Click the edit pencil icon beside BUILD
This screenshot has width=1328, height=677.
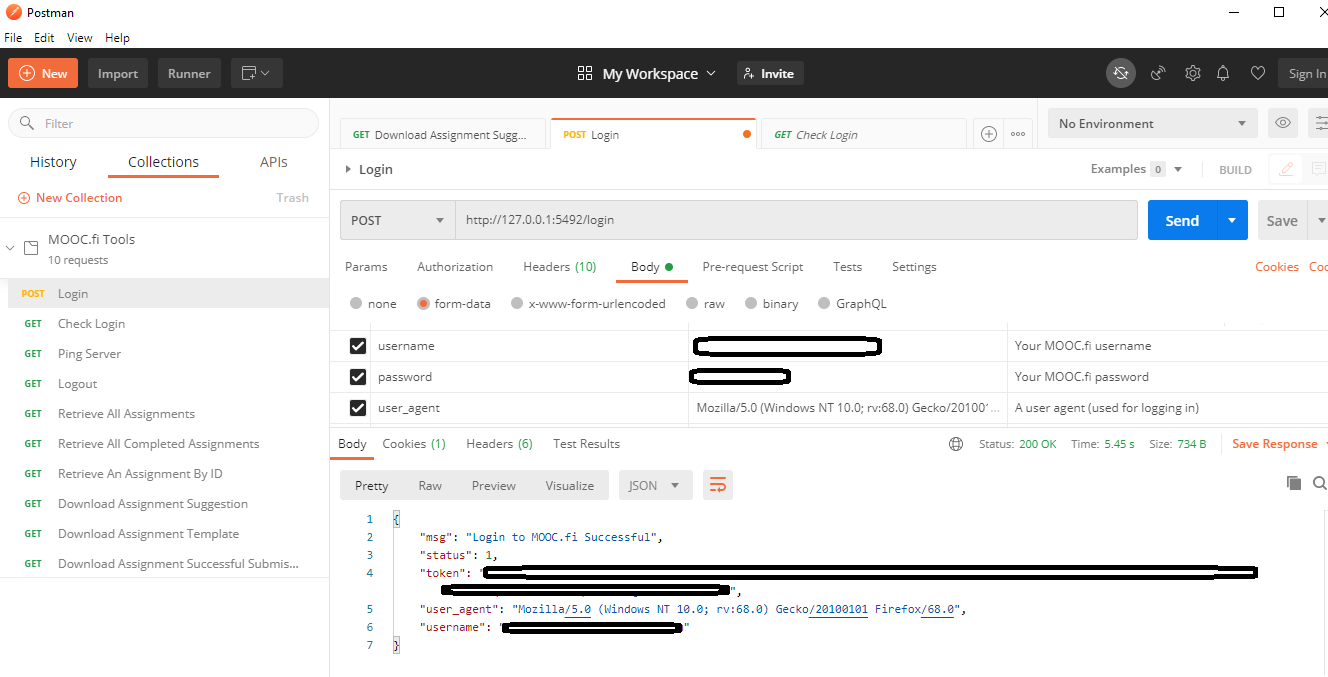(1286, 169)
